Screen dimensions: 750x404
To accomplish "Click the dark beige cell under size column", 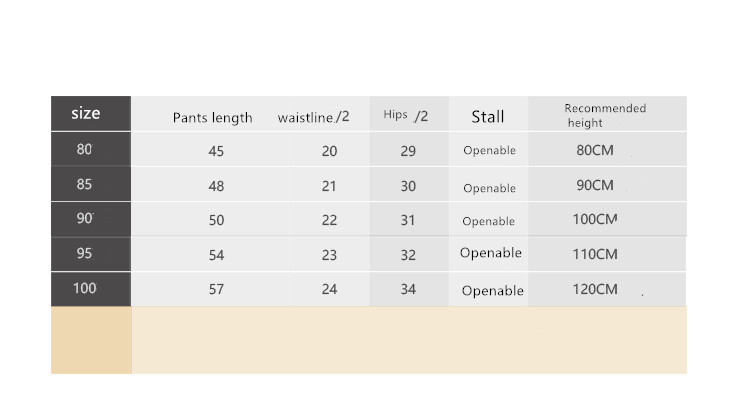I will tap(91, 340).
